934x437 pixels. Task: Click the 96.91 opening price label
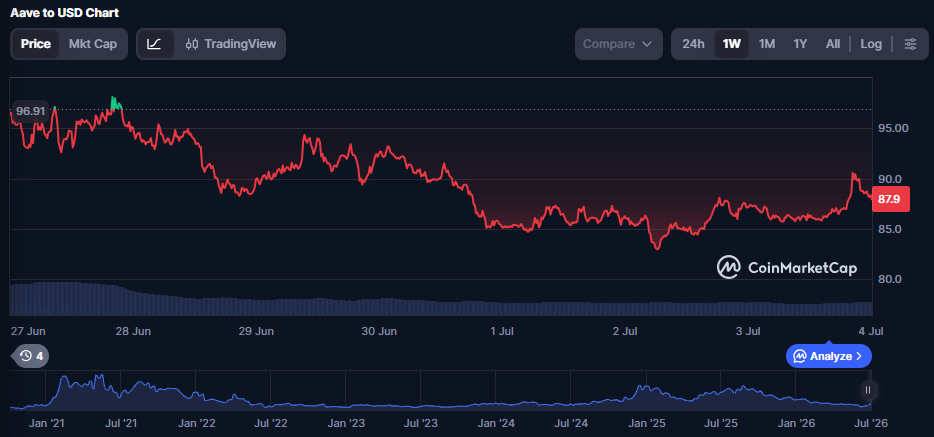coord(30,111)
